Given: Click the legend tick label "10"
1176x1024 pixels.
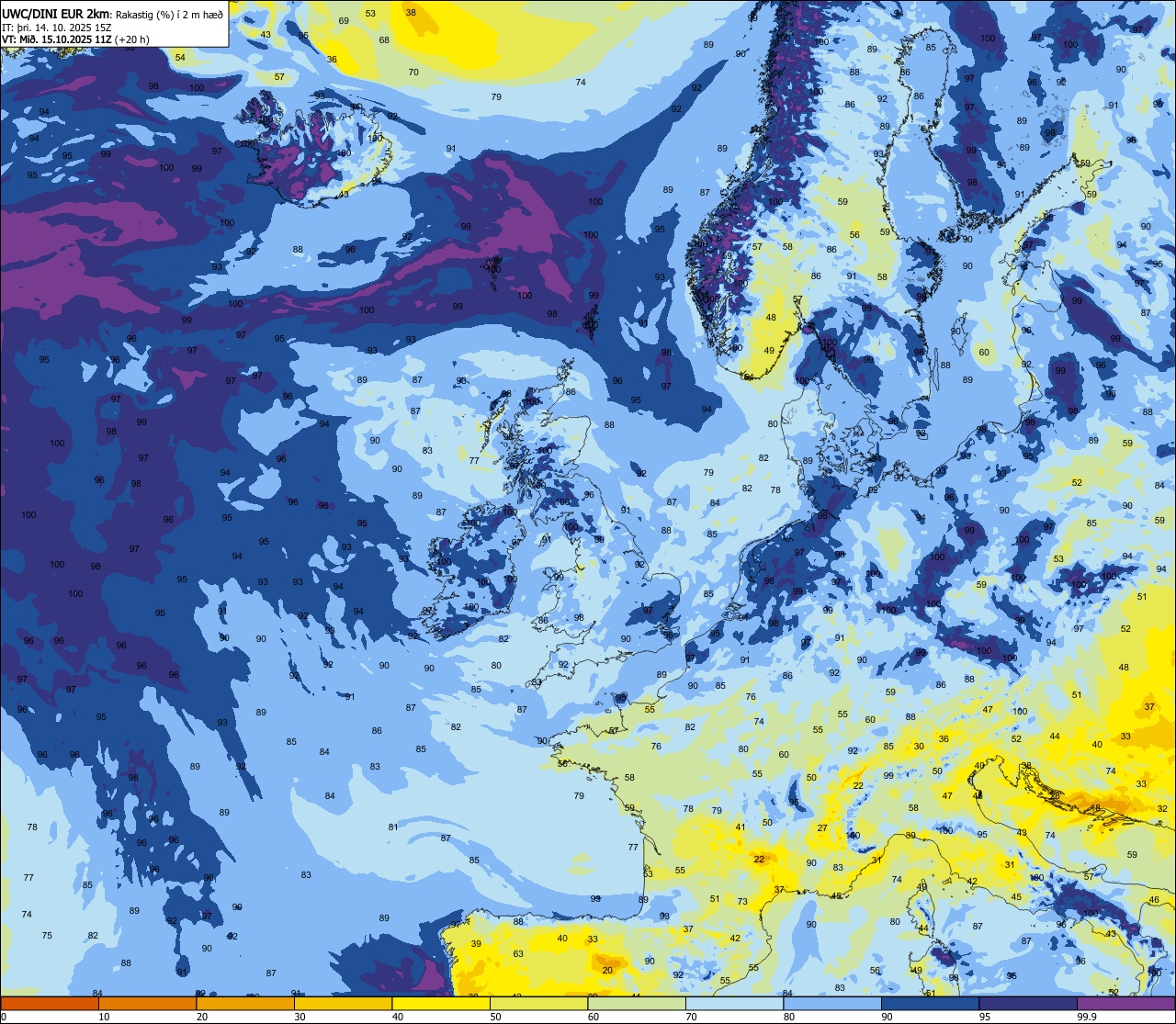Looking at the screenshot, I should [104, 1017].
